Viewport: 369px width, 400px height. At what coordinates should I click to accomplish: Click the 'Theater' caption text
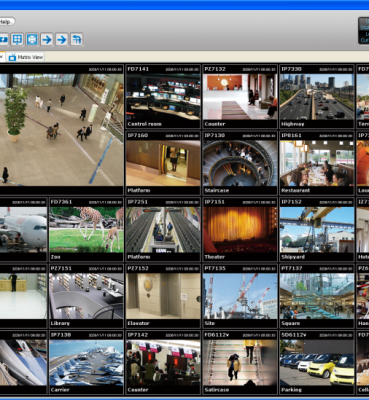(214, 257)
